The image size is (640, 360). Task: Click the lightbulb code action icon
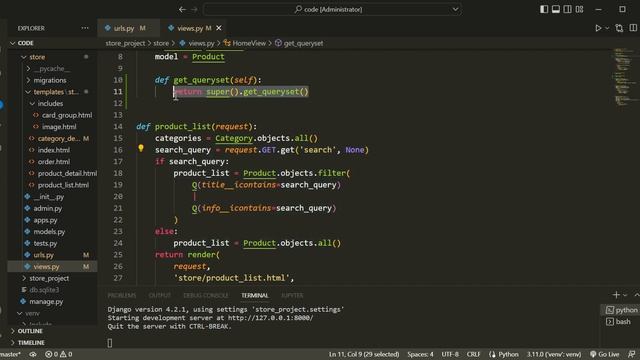pyautogui.click(x=141, y=148)
